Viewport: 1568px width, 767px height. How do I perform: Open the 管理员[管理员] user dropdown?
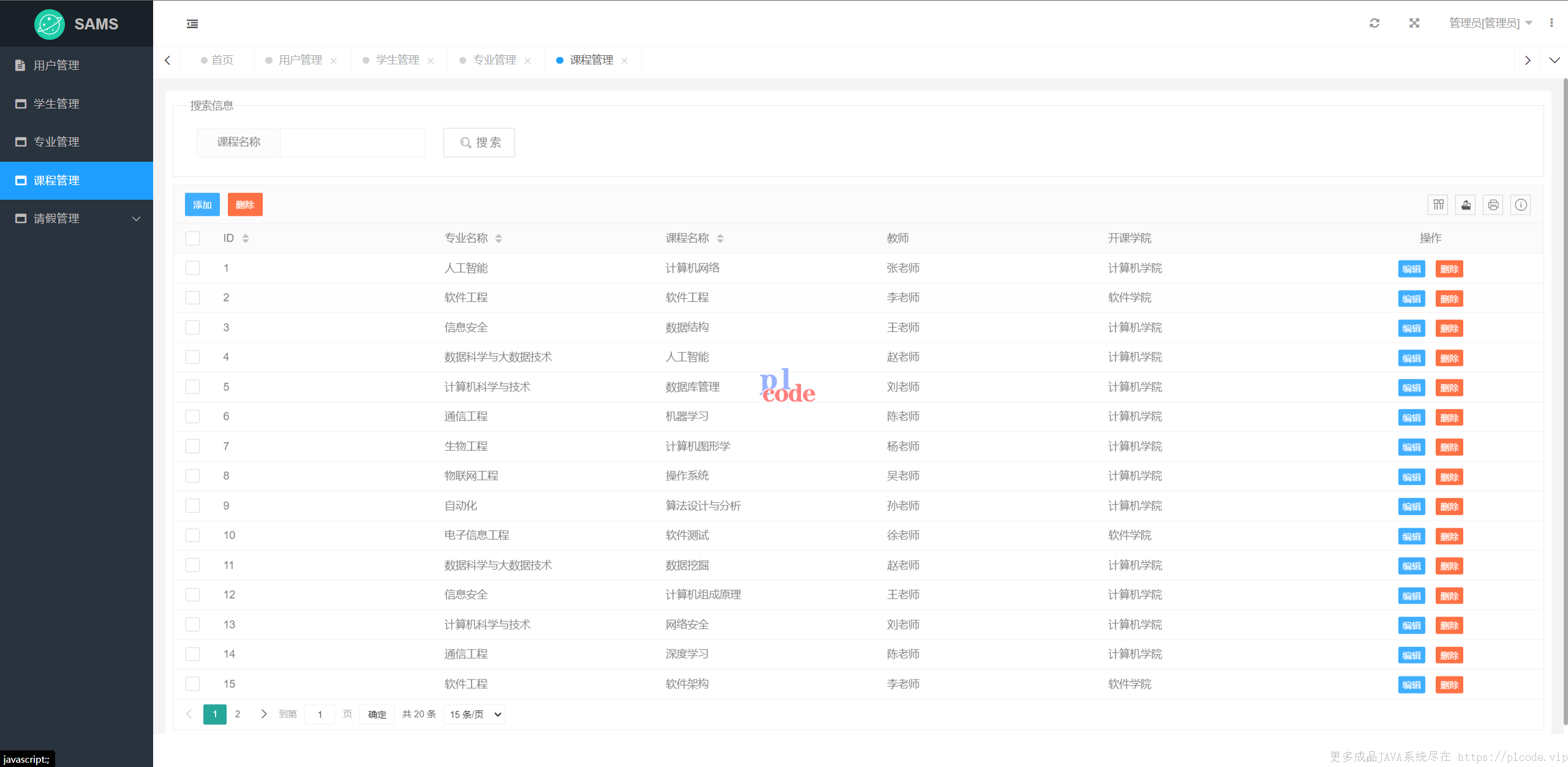coord(1490,23)
